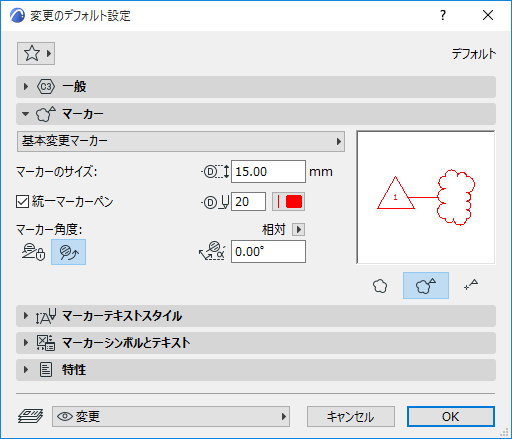Screen dimensions: 512x439
Task: Confirm with the OK button
Action: (451, 416)
